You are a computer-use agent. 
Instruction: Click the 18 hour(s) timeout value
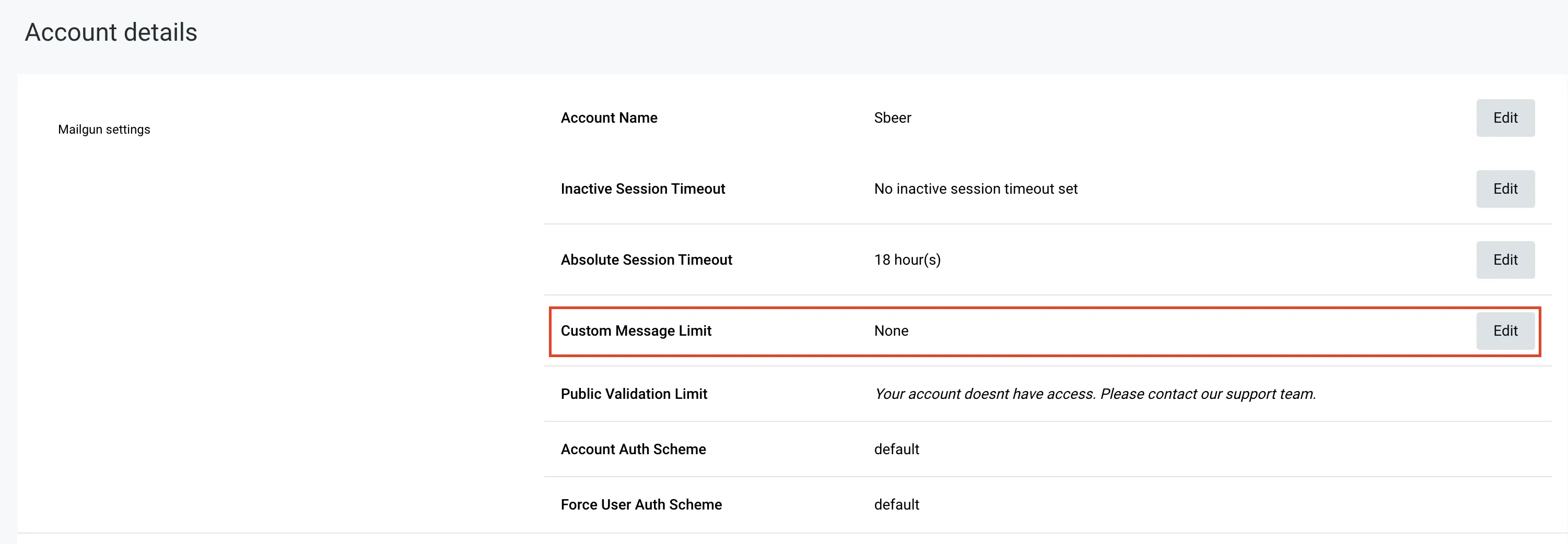pyautogui.click(x=907, y=260)
